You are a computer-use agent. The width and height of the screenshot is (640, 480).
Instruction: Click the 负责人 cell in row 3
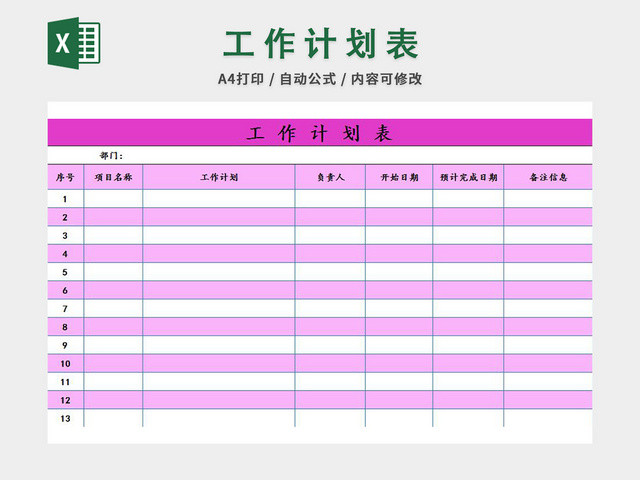pos(330,236)
